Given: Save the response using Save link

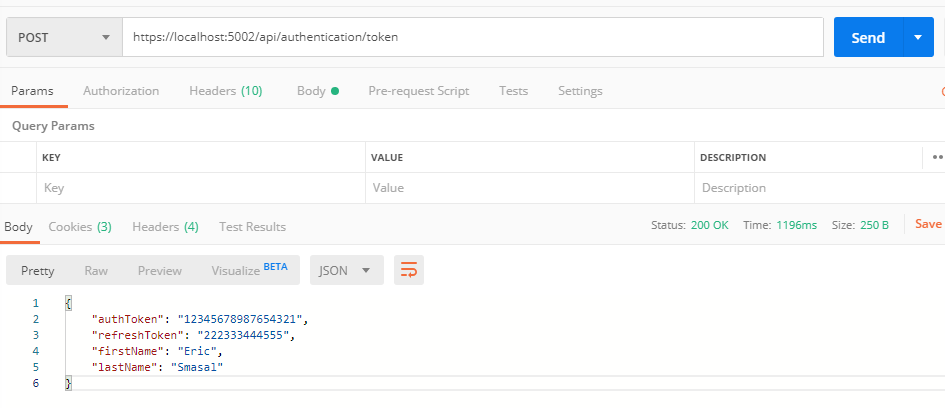Looking at the screenshot, I should pyautogui.click(x=928, y=225).
